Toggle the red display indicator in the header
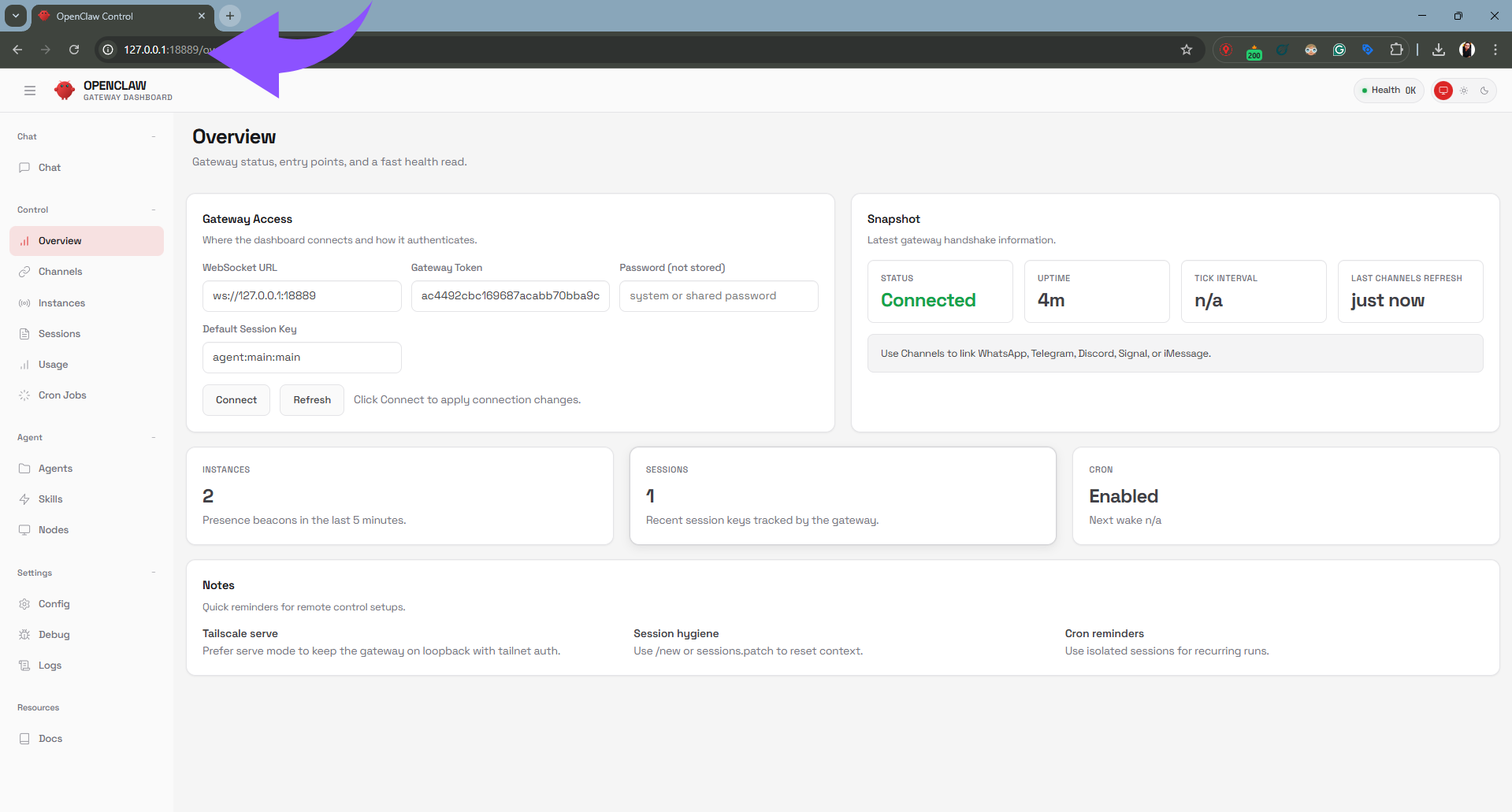Image resolution: width=1512 pixels, height=812 pixels. 1443,90
